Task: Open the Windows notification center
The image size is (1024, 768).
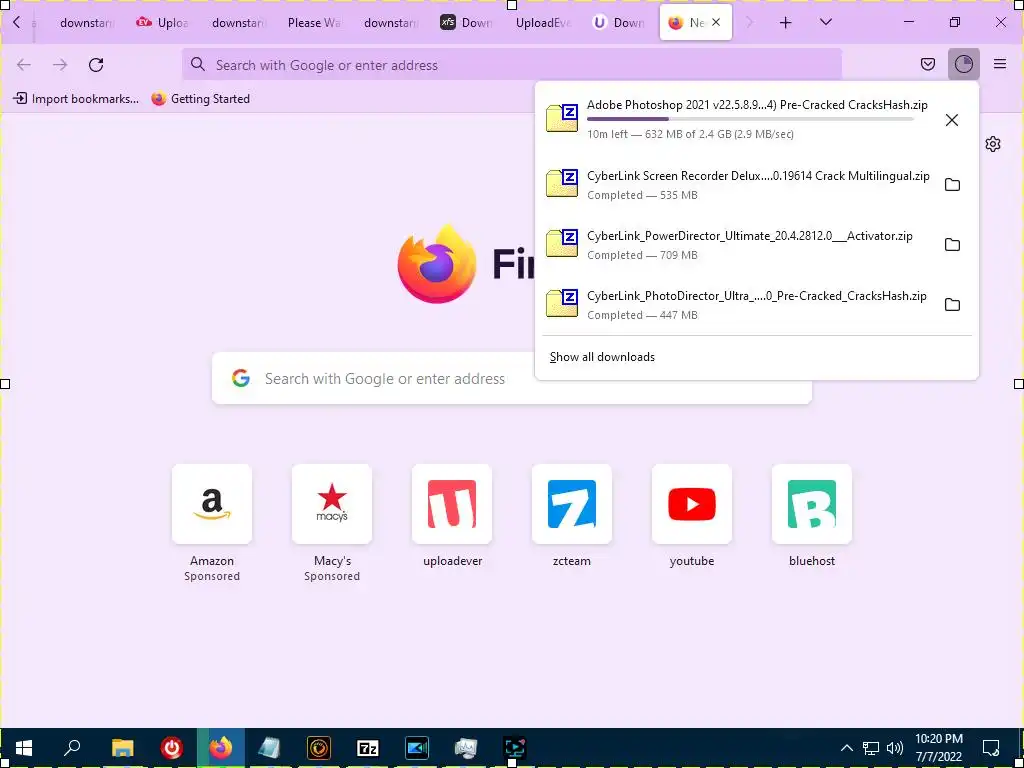Action: 991,748
